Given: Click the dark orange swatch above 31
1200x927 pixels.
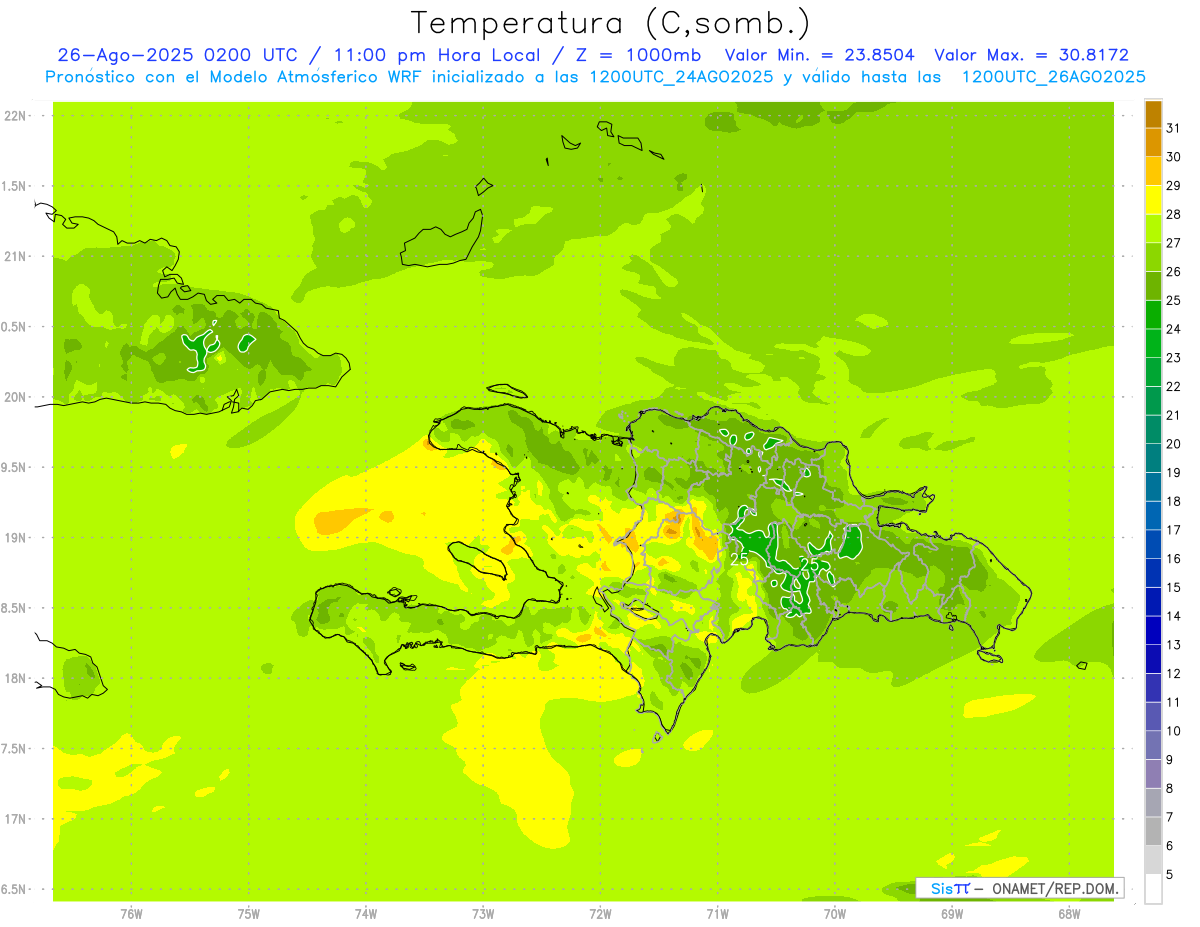Looking at the screenshot, I should 1153,114.
